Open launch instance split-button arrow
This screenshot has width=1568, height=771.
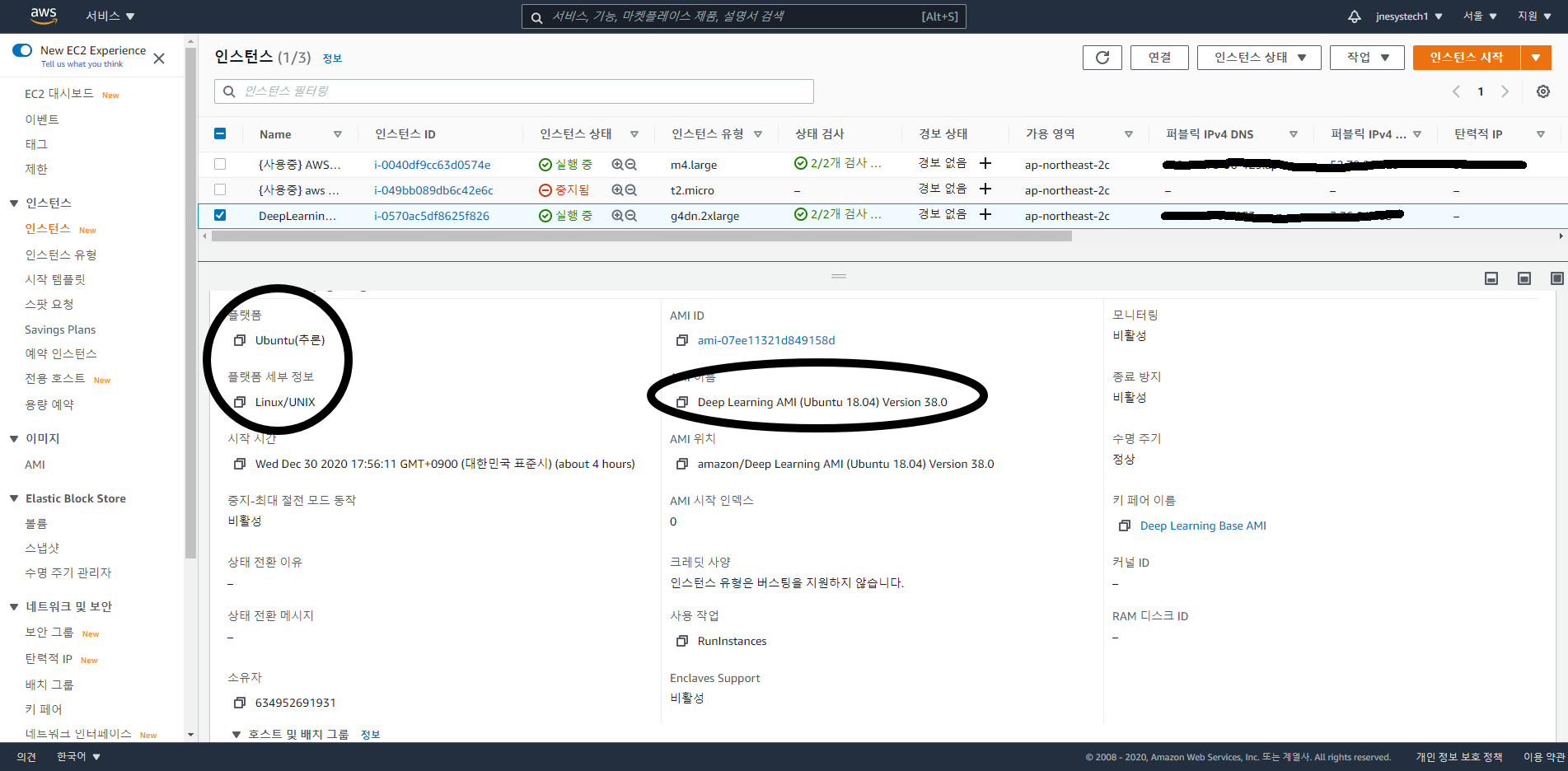click(1536, 57)
